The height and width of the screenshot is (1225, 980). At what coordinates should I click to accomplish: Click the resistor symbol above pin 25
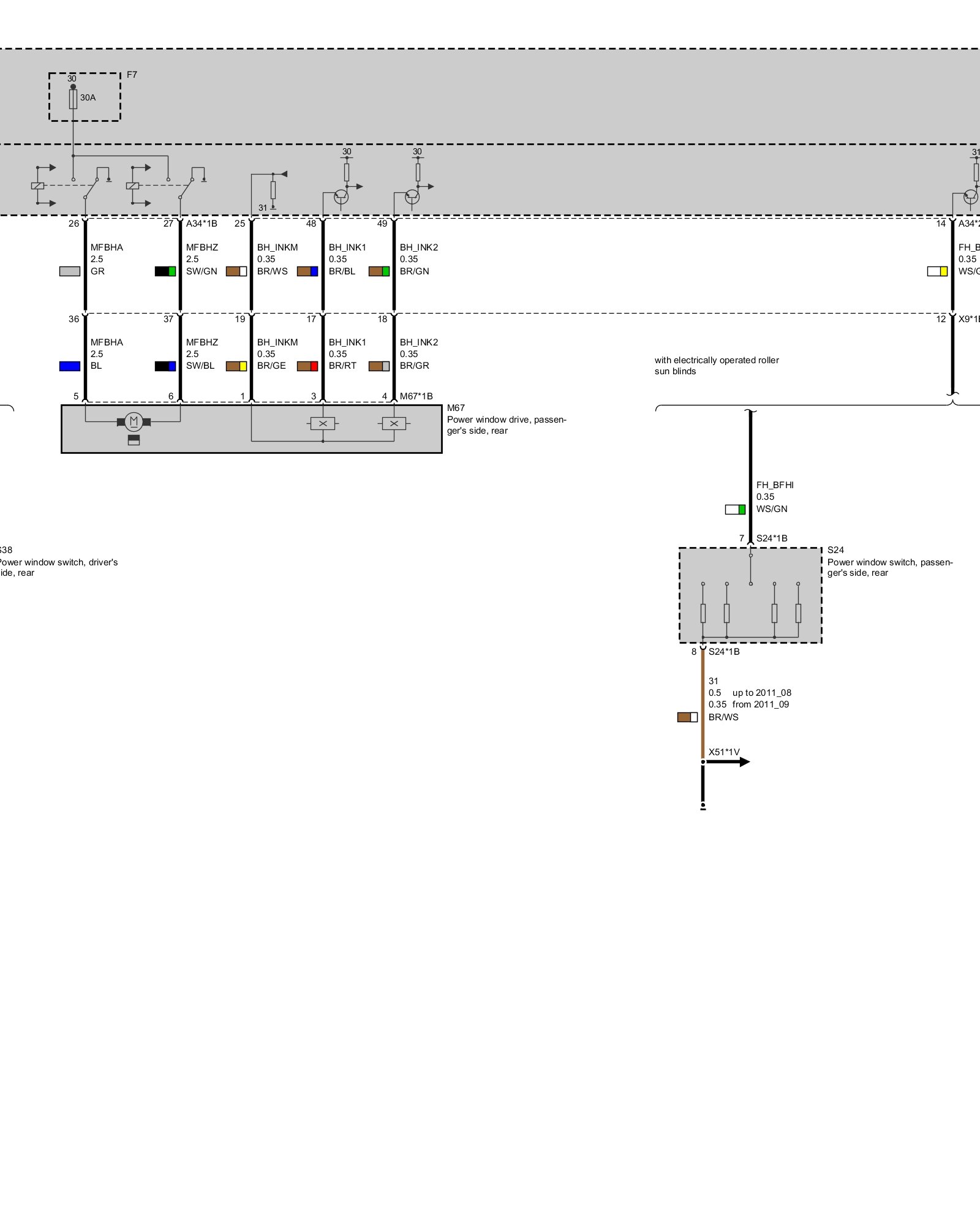[x=273, y=190]
